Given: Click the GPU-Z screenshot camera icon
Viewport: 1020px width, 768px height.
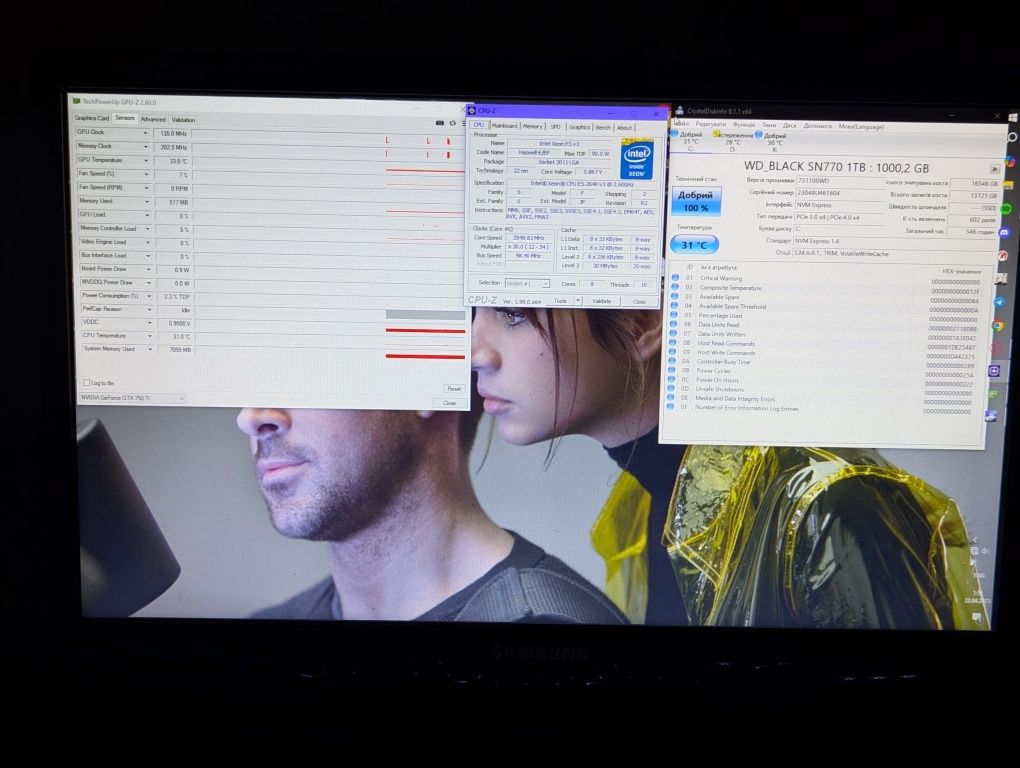Looking at the screenshot, I should pos(440,123).
